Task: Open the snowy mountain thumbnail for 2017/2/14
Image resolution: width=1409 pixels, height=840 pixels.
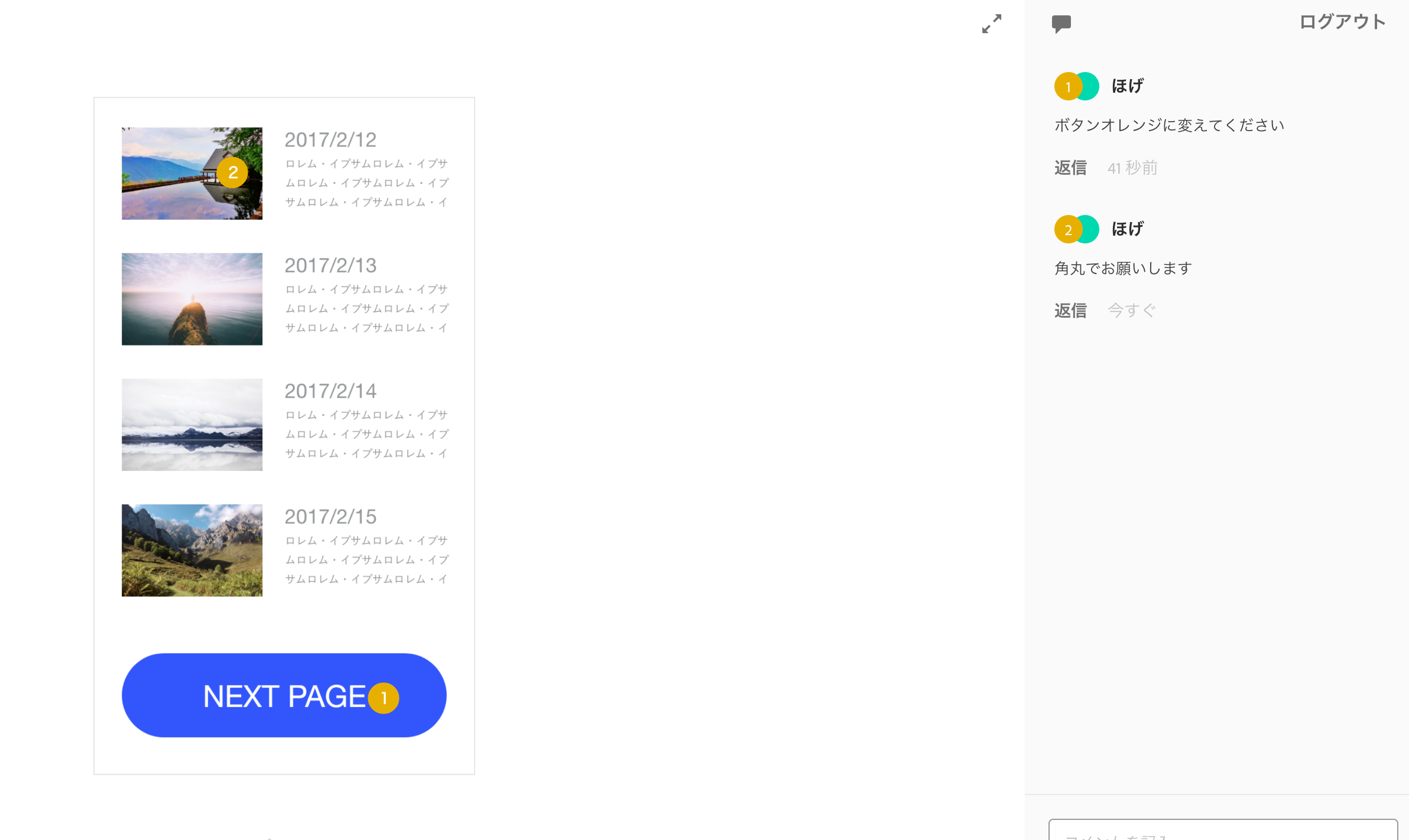Action: pos(192,425)
